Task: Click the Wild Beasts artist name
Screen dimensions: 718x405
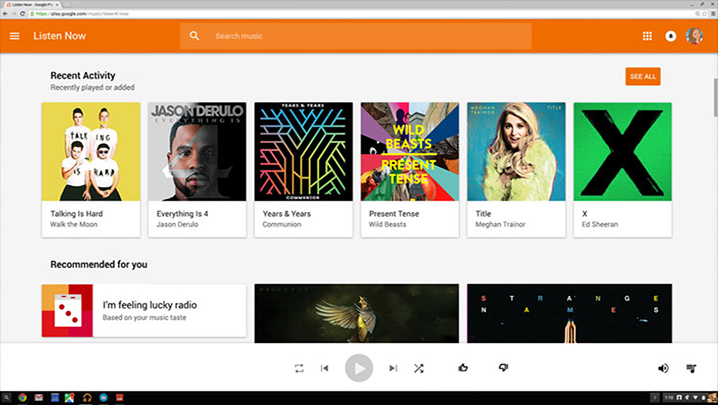Action: (x=387, y=224)
